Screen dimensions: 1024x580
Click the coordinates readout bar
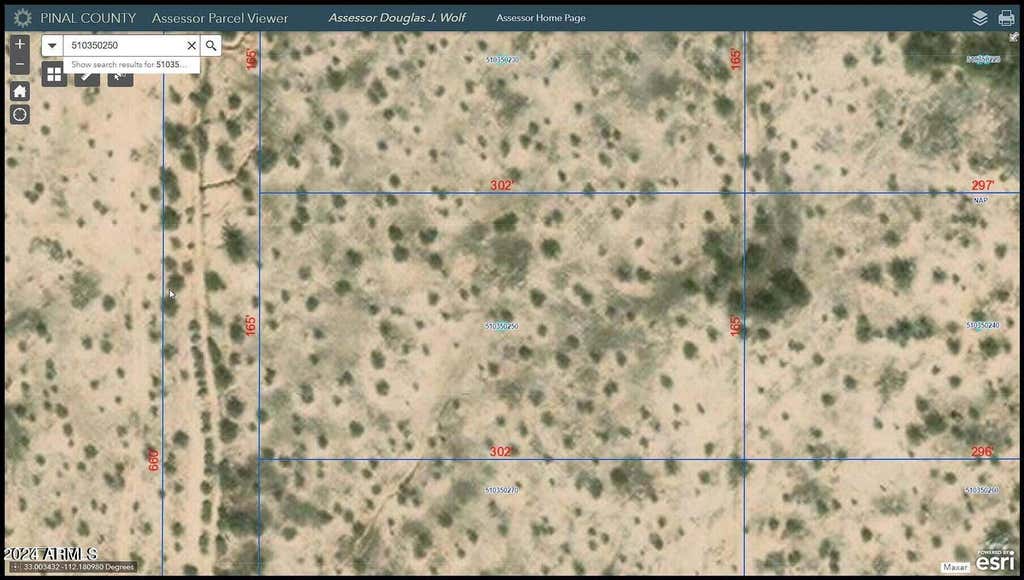click(73, 567)
